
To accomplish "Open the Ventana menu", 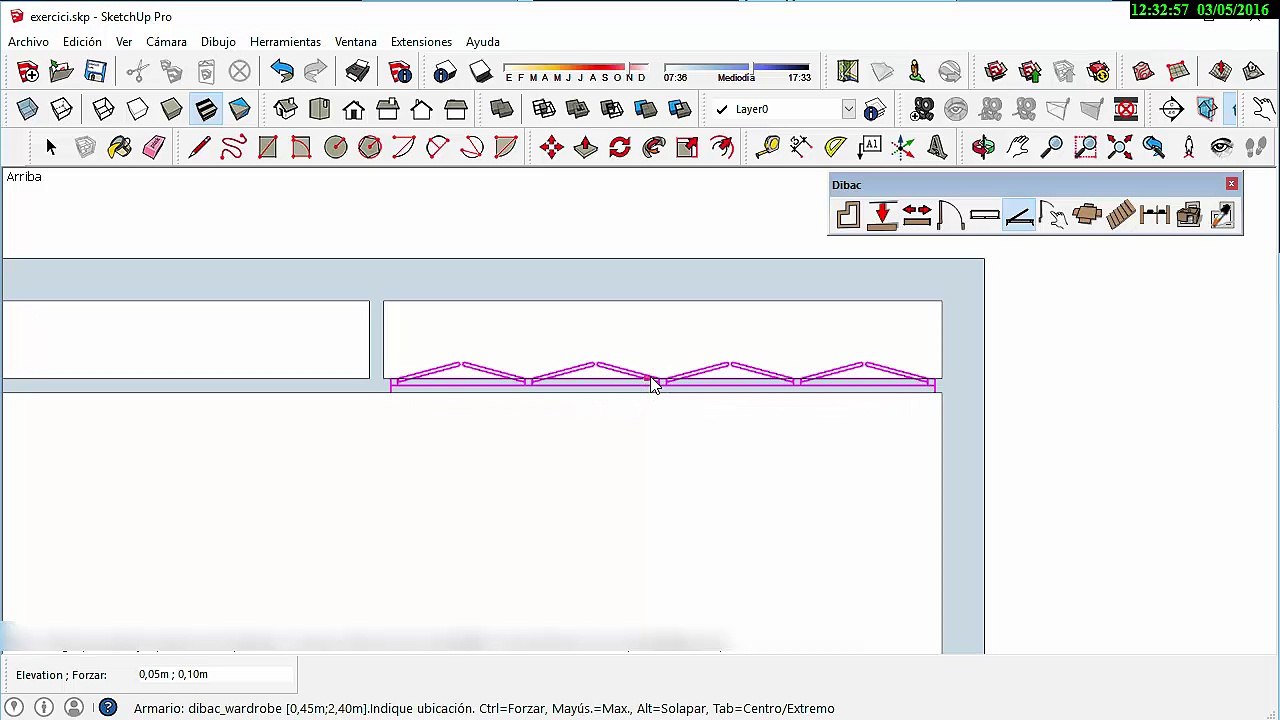I will tap(356, 42).
